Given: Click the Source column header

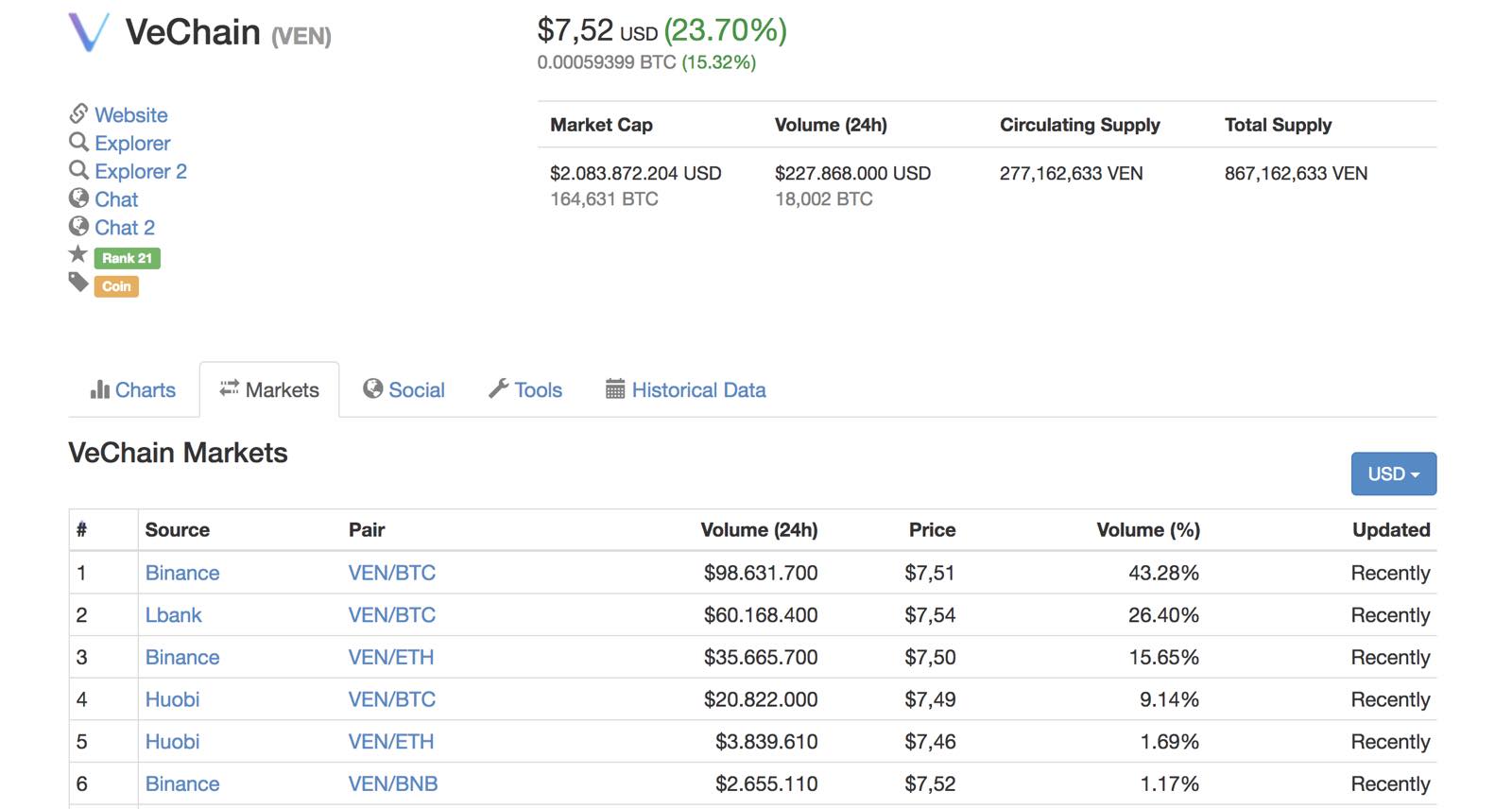Looking at the screenshot, I should pyautogui.click(x=178, y=530).
